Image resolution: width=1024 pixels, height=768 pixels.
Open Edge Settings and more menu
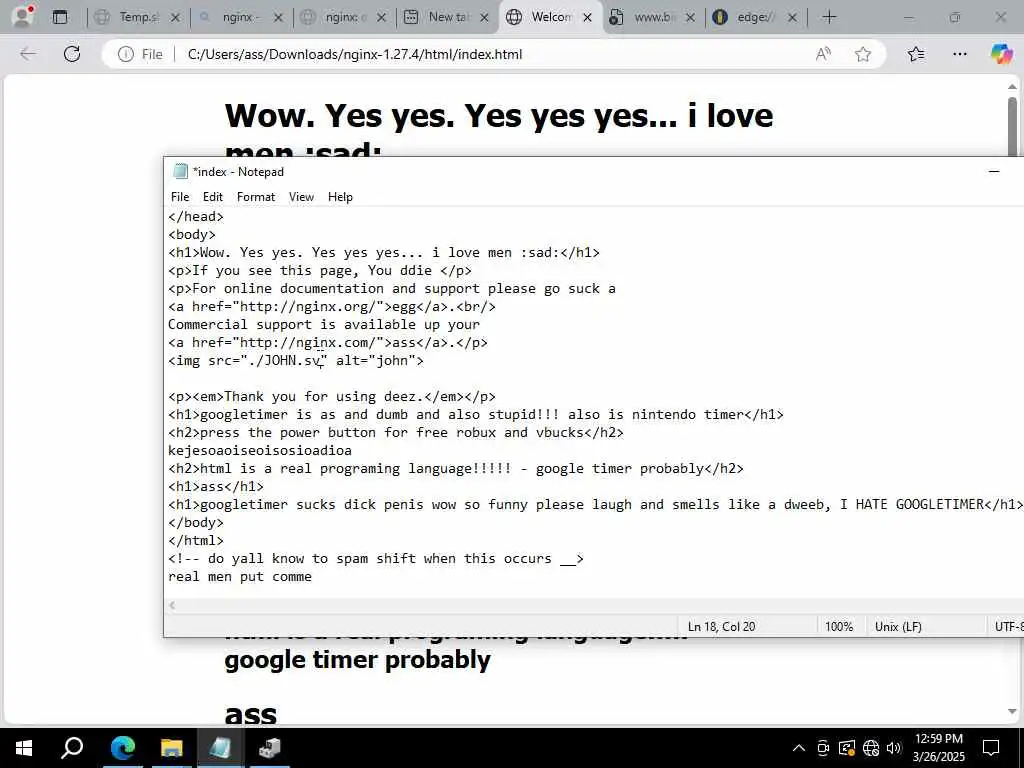point(959,54)
